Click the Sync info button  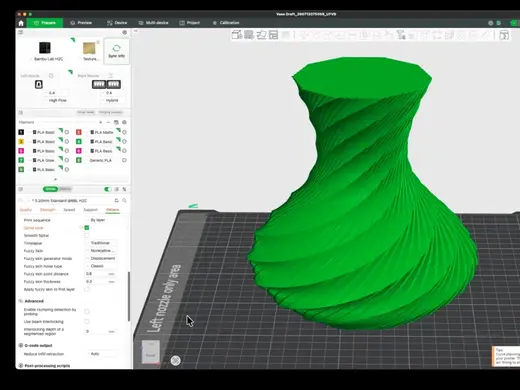click(x=116, y=51)
